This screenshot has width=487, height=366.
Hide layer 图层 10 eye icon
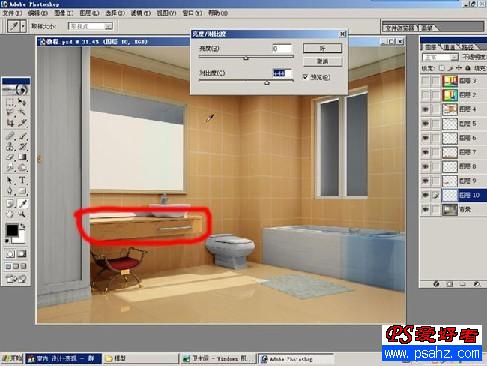[425, 195]
